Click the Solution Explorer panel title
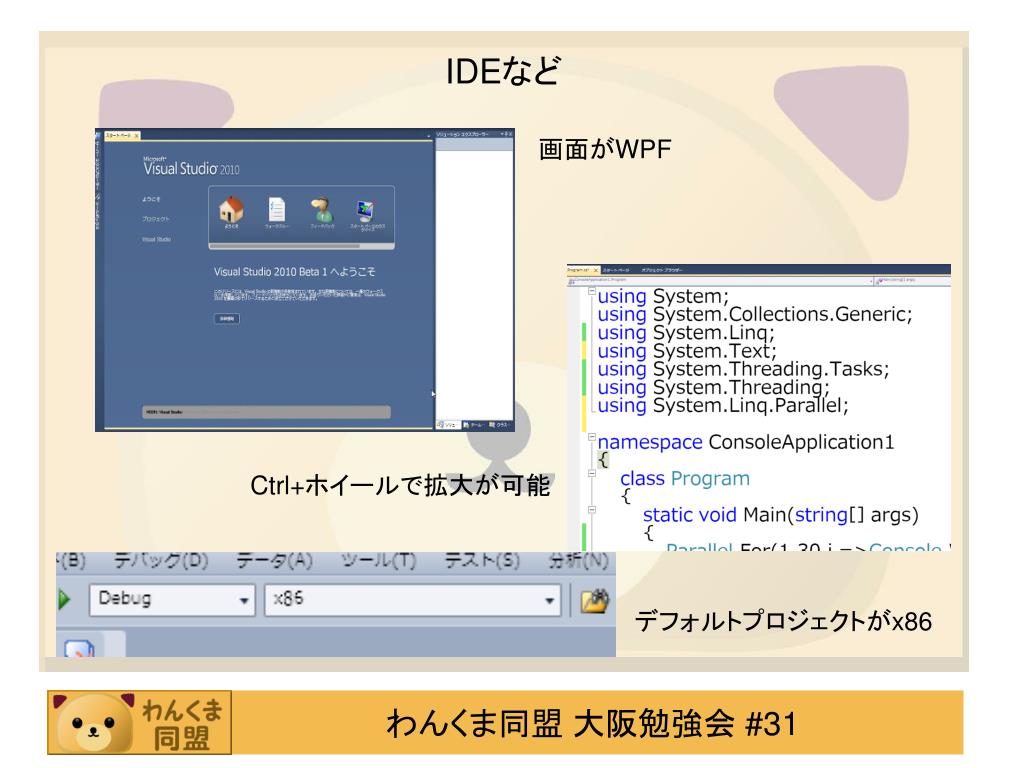 tap(462, 135)
